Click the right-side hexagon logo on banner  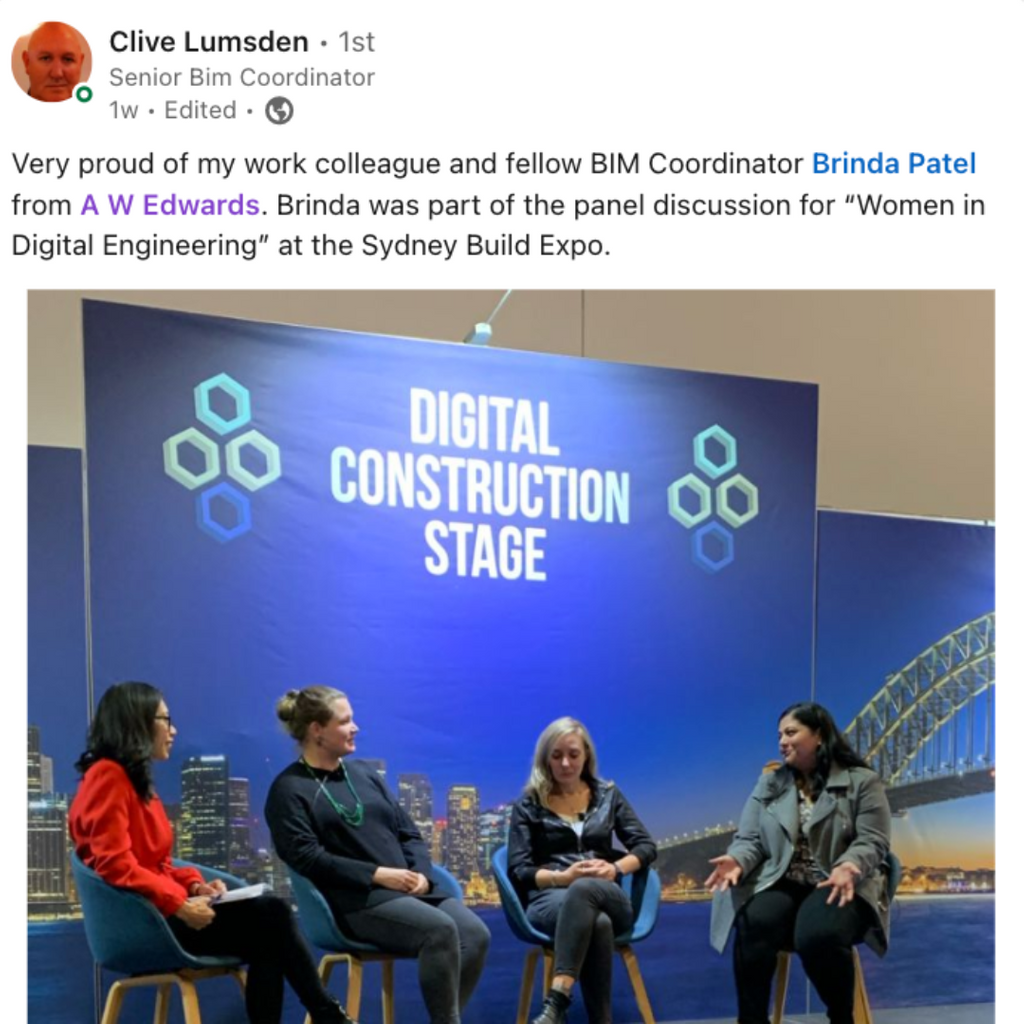click(713, 498)
